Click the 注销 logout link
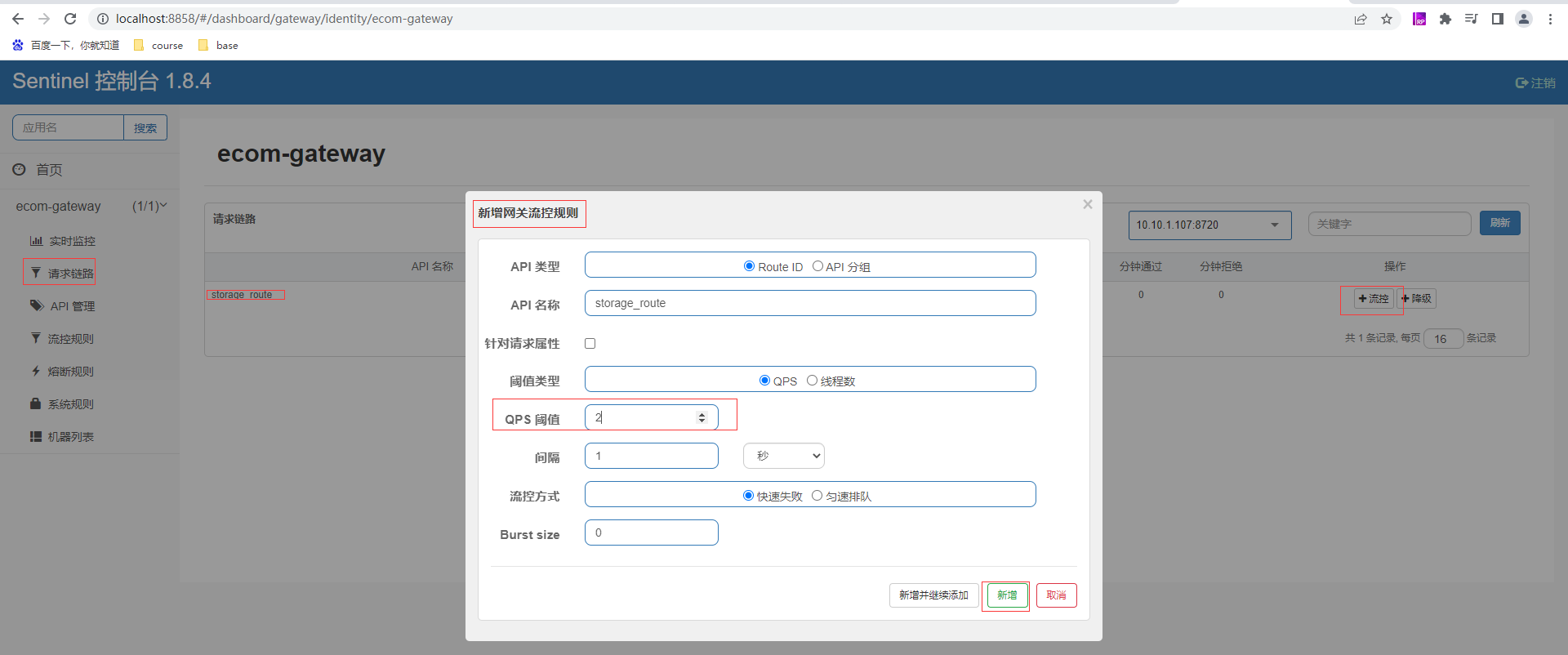The height and width of the screenshot is (655, 1568). 1535,82
